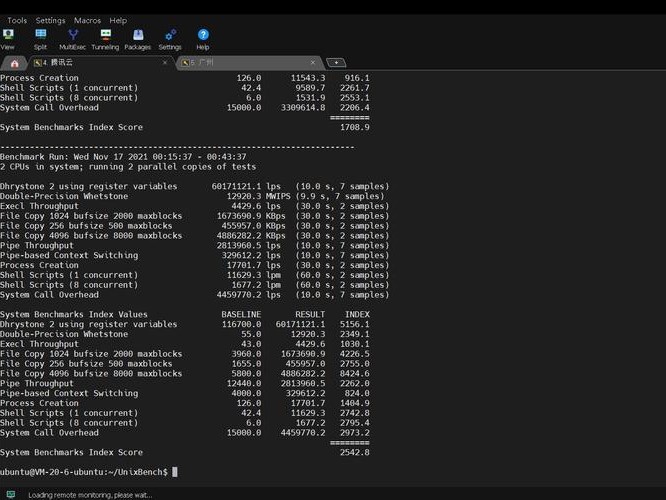666x500 pixels.
Task: Click the final score value 2542.8
Action: 355,452
